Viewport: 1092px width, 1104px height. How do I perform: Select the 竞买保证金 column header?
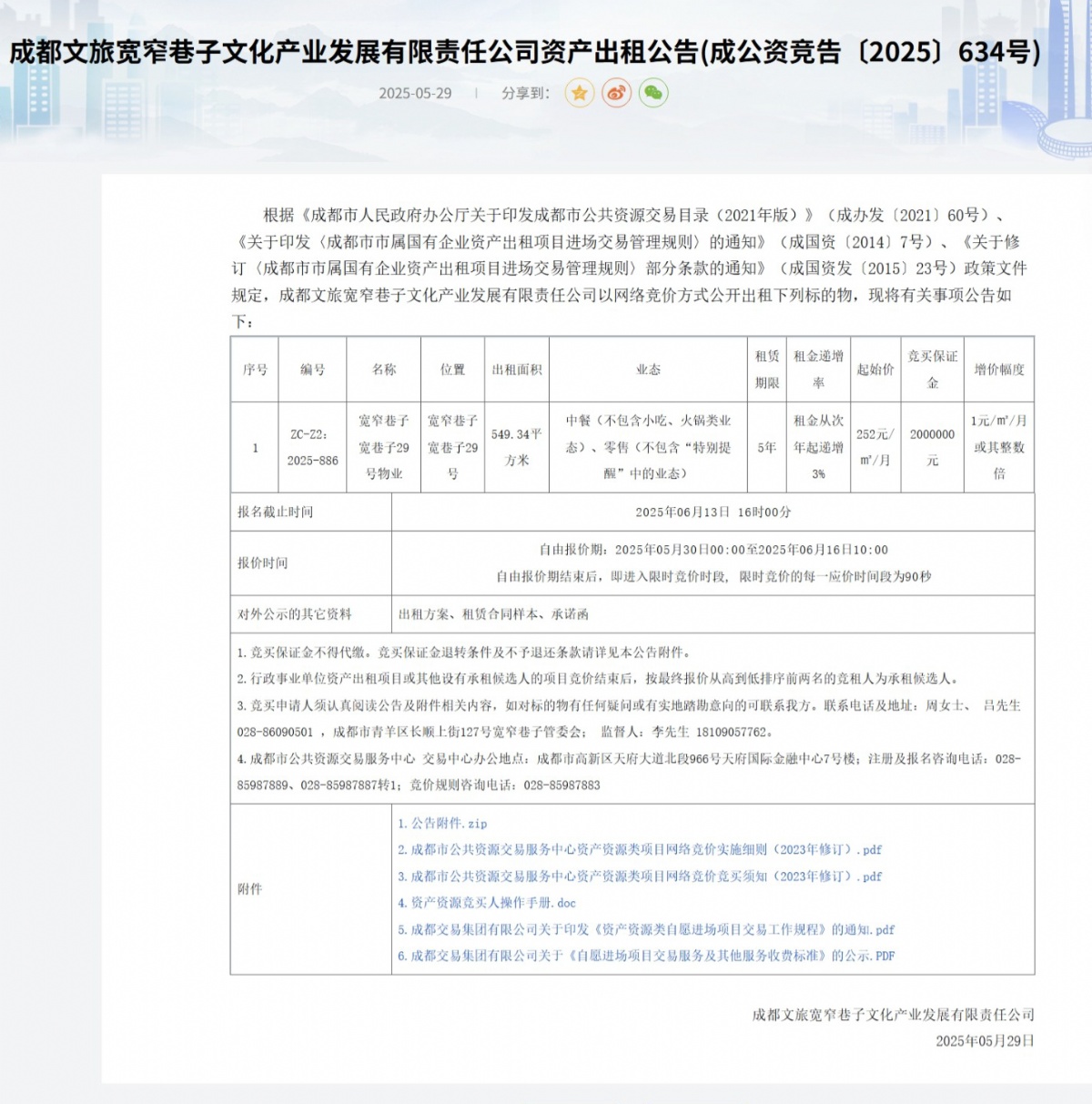click(933, 370)
